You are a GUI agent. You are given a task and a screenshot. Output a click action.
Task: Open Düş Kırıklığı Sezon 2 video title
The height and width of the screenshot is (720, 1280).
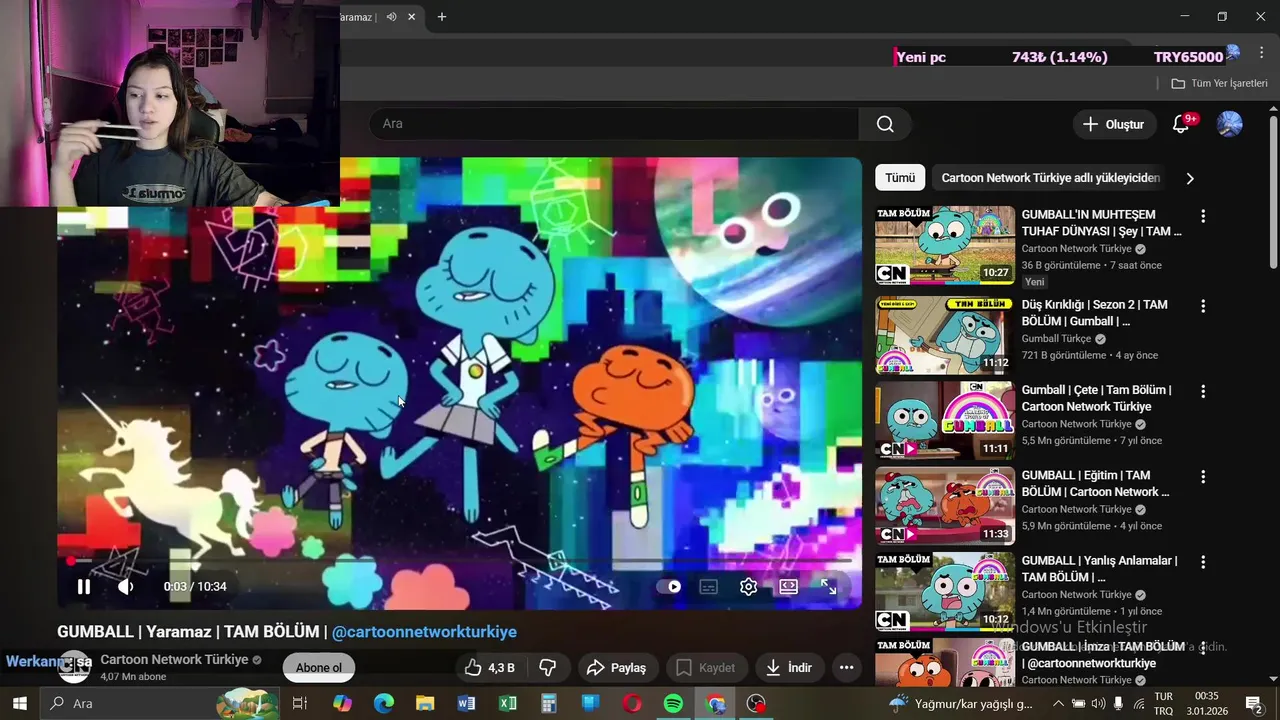tap(1094, 313)
